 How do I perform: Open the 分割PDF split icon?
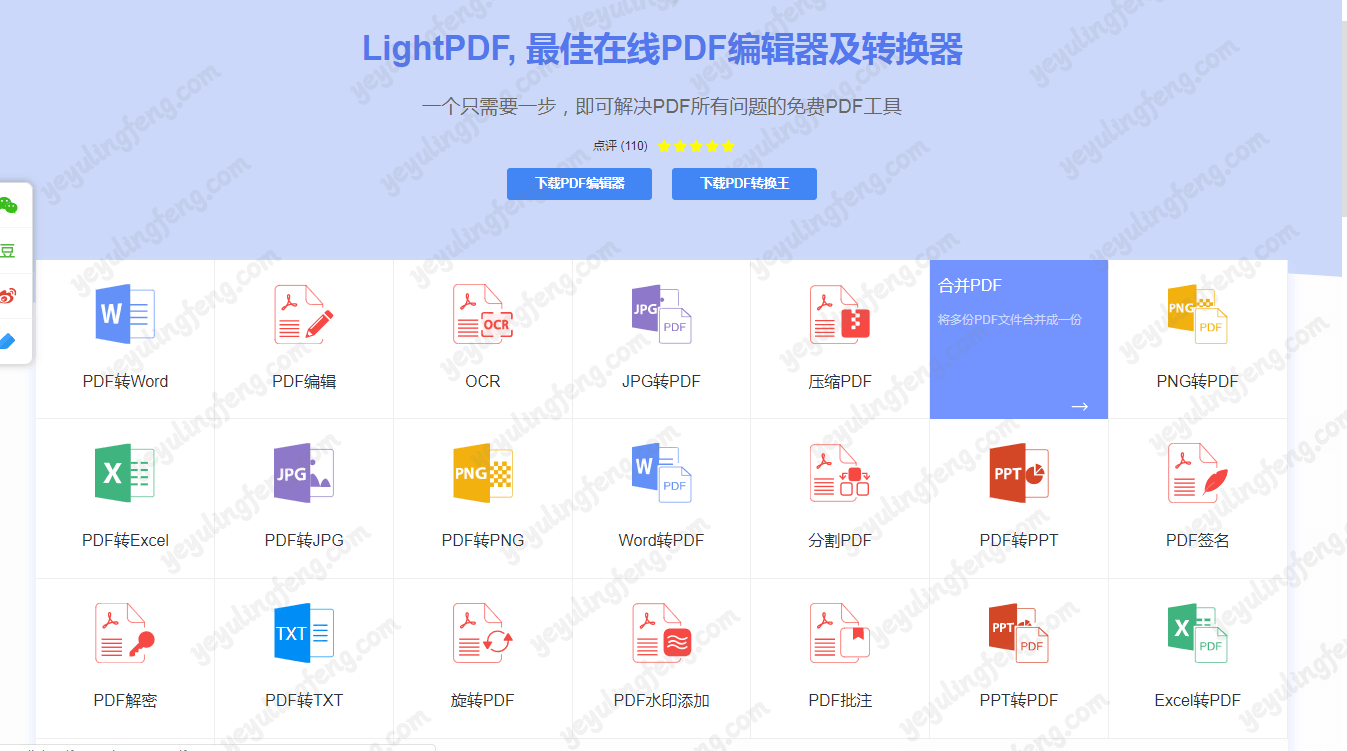840,473
